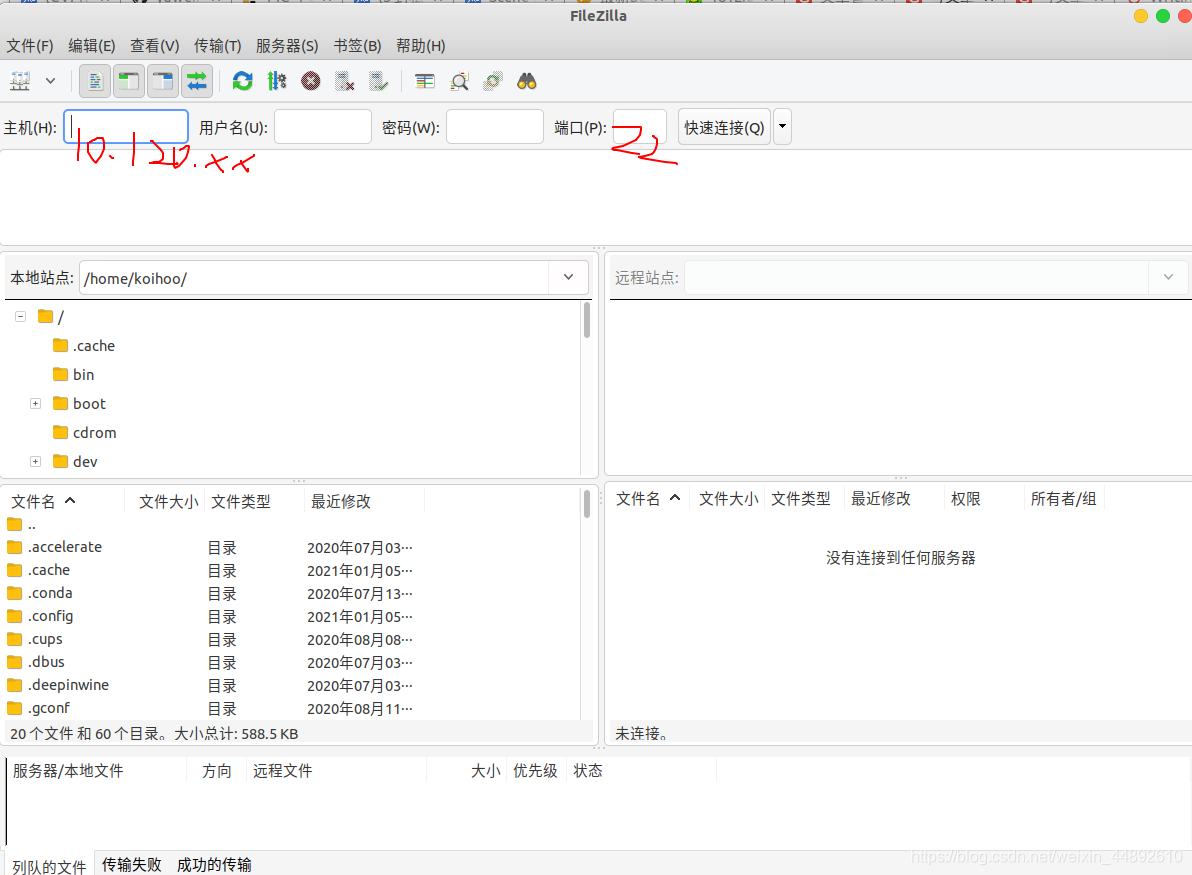This screenshot has height=875, width=1192.
Task: Focus the 密码(W) password field
Action: click(x=494, y=127)
